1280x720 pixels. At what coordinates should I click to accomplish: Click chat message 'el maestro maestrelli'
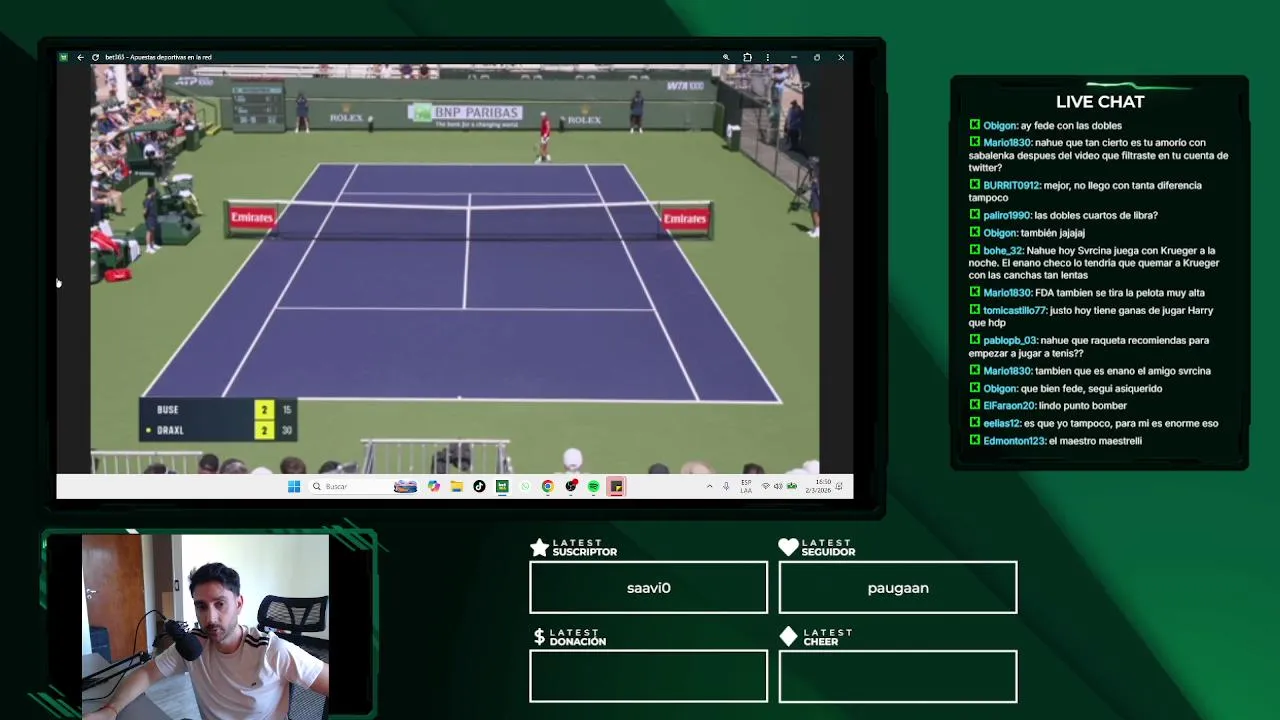[x=1095, y=441]
